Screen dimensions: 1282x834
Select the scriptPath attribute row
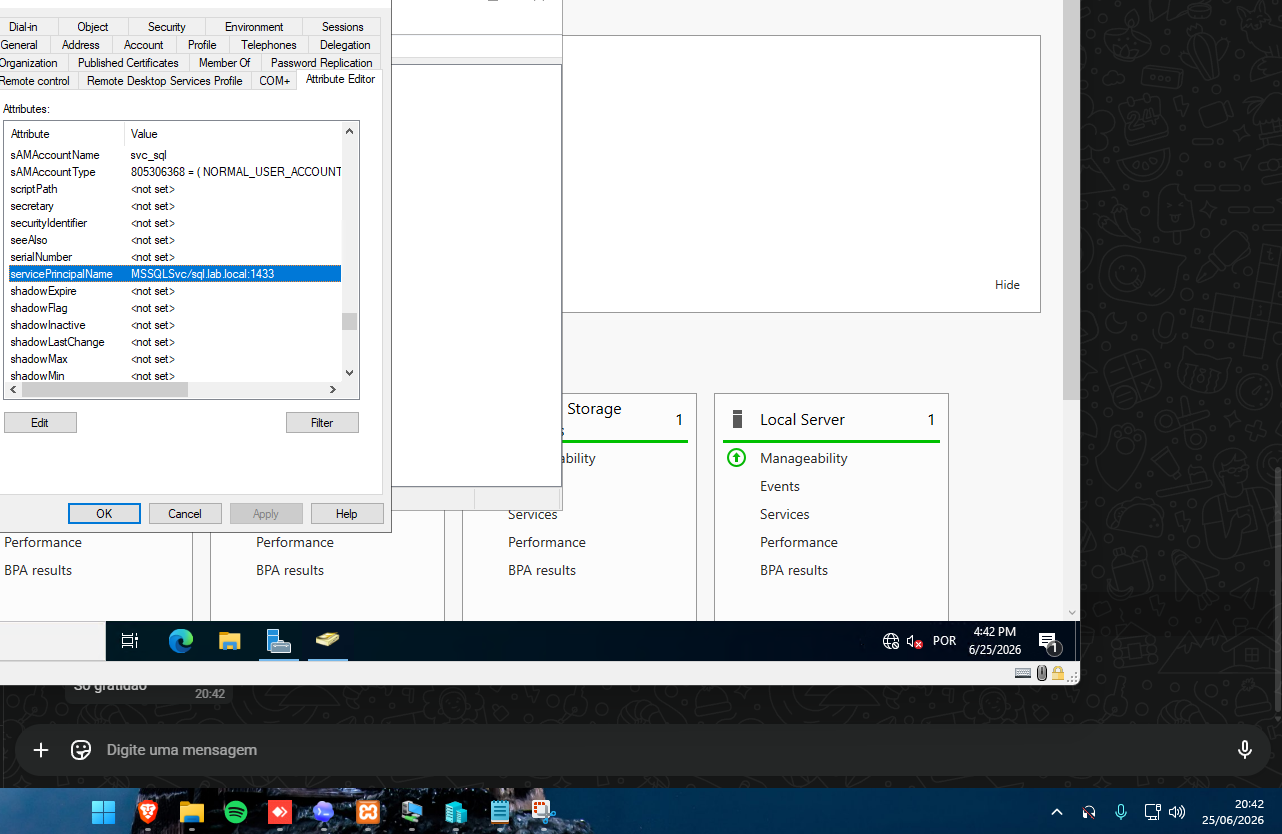(174, 189)
